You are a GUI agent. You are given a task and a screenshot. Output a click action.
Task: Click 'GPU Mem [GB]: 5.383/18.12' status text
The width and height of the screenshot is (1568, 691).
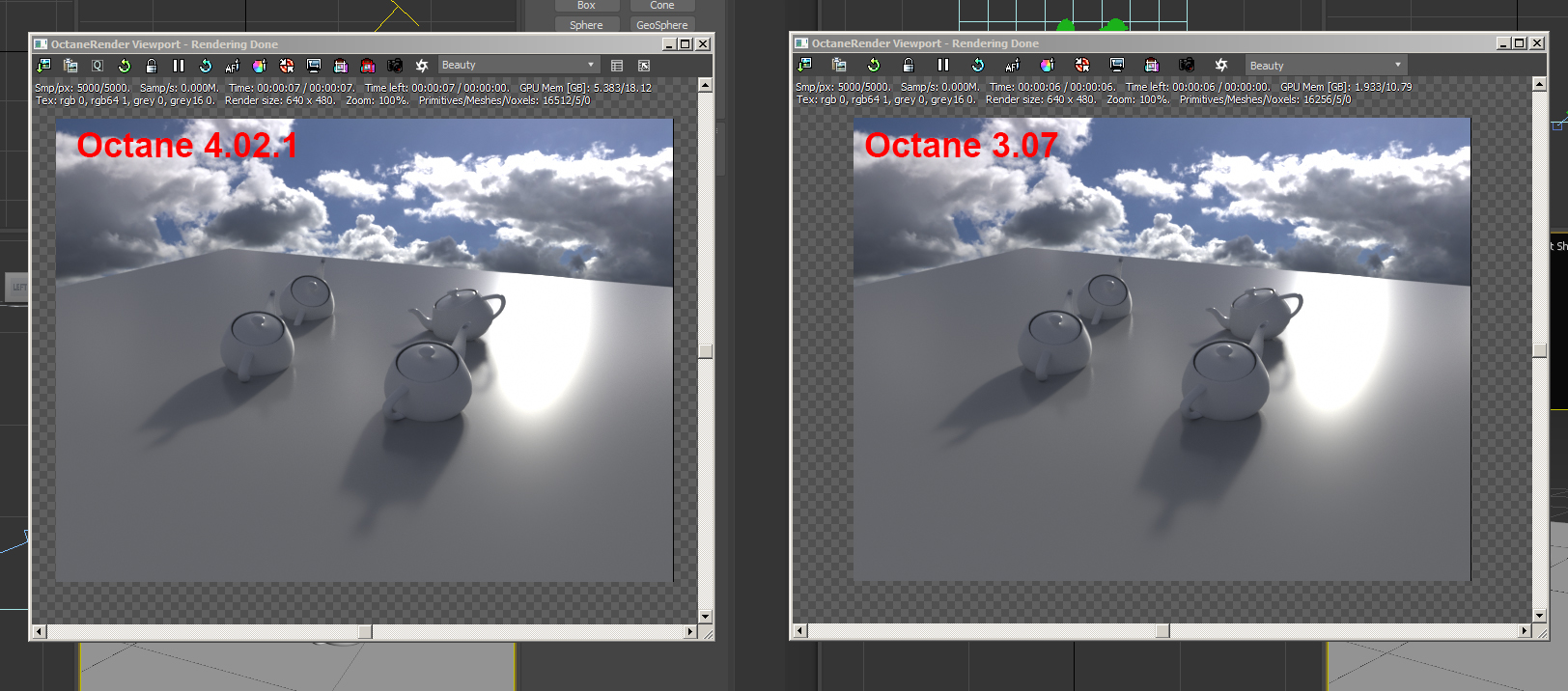coord(585,88)
